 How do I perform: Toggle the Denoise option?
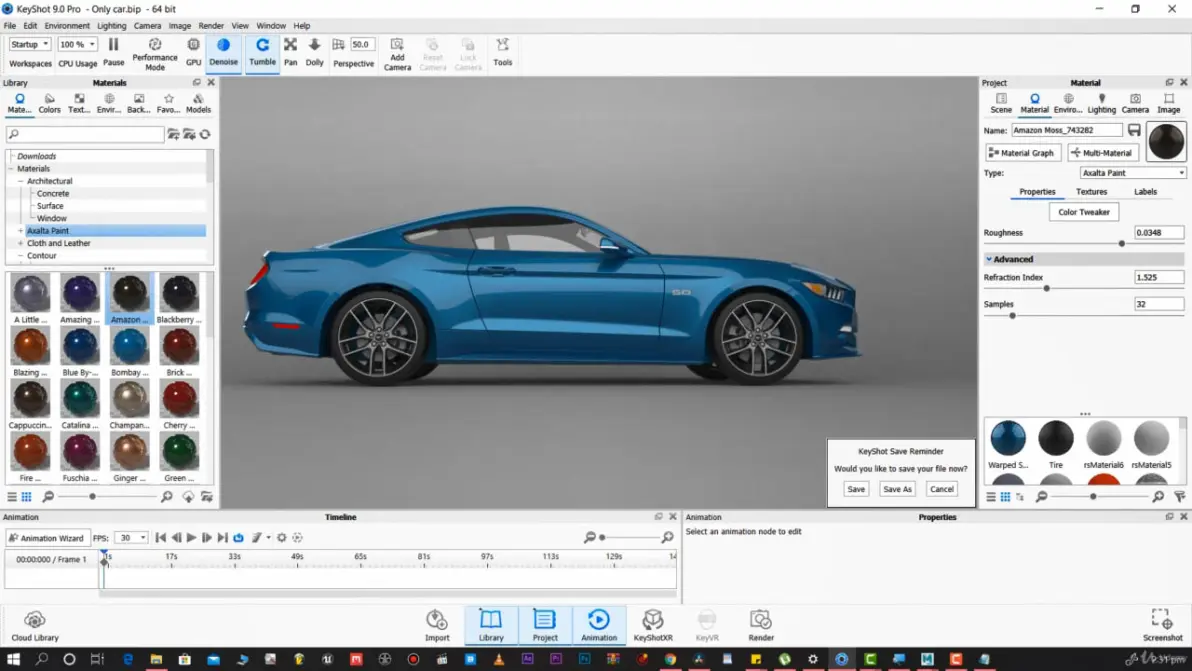[x=224, y=52]
